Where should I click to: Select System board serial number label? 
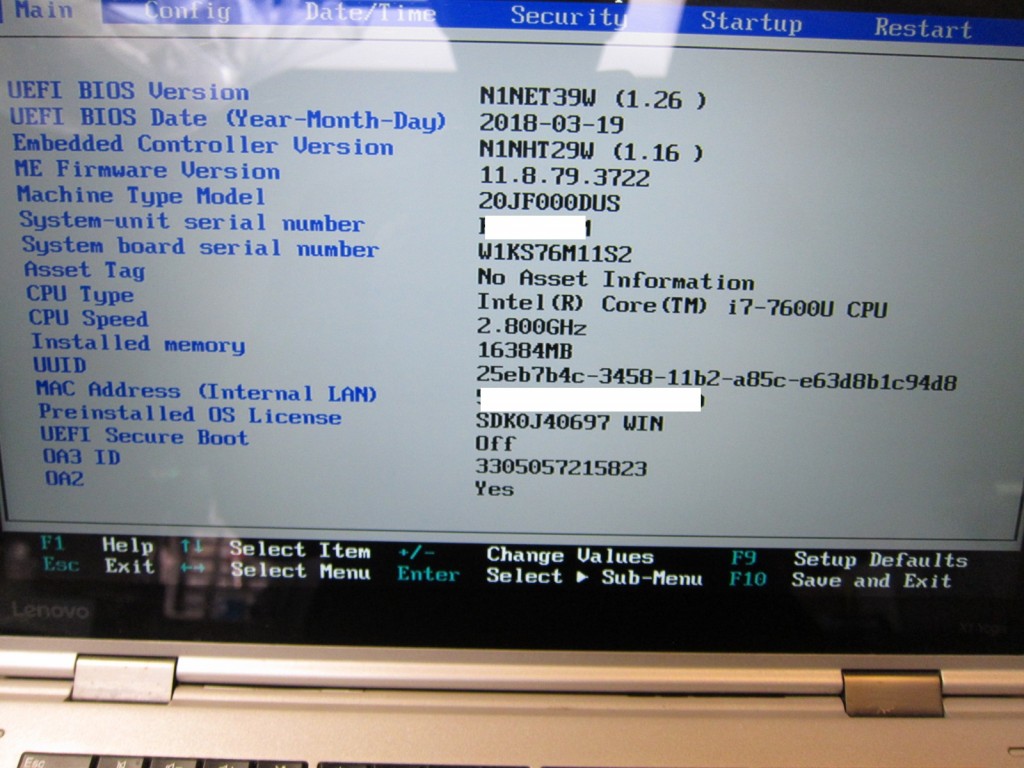[x=200, y=247]
